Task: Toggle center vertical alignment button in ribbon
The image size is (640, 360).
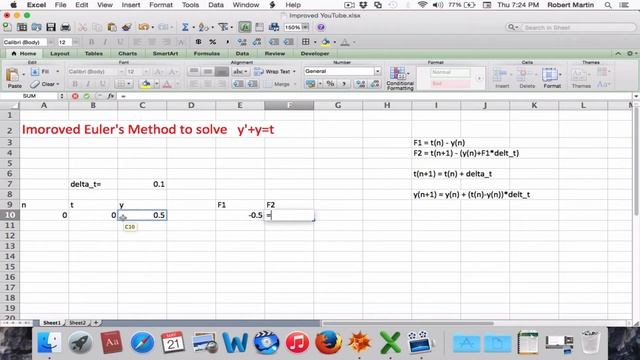Action: pyautogui.click(x=208, y=71)
